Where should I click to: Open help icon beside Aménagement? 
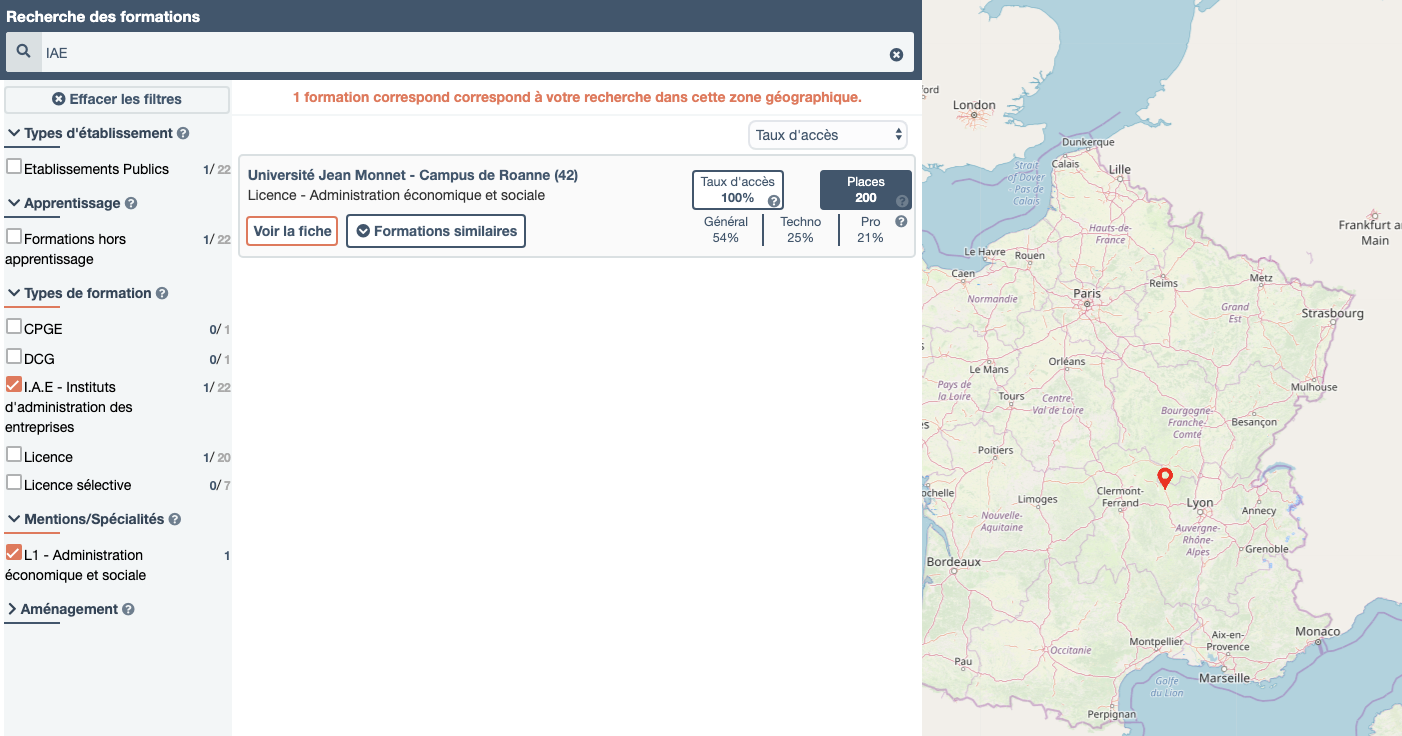128,610
